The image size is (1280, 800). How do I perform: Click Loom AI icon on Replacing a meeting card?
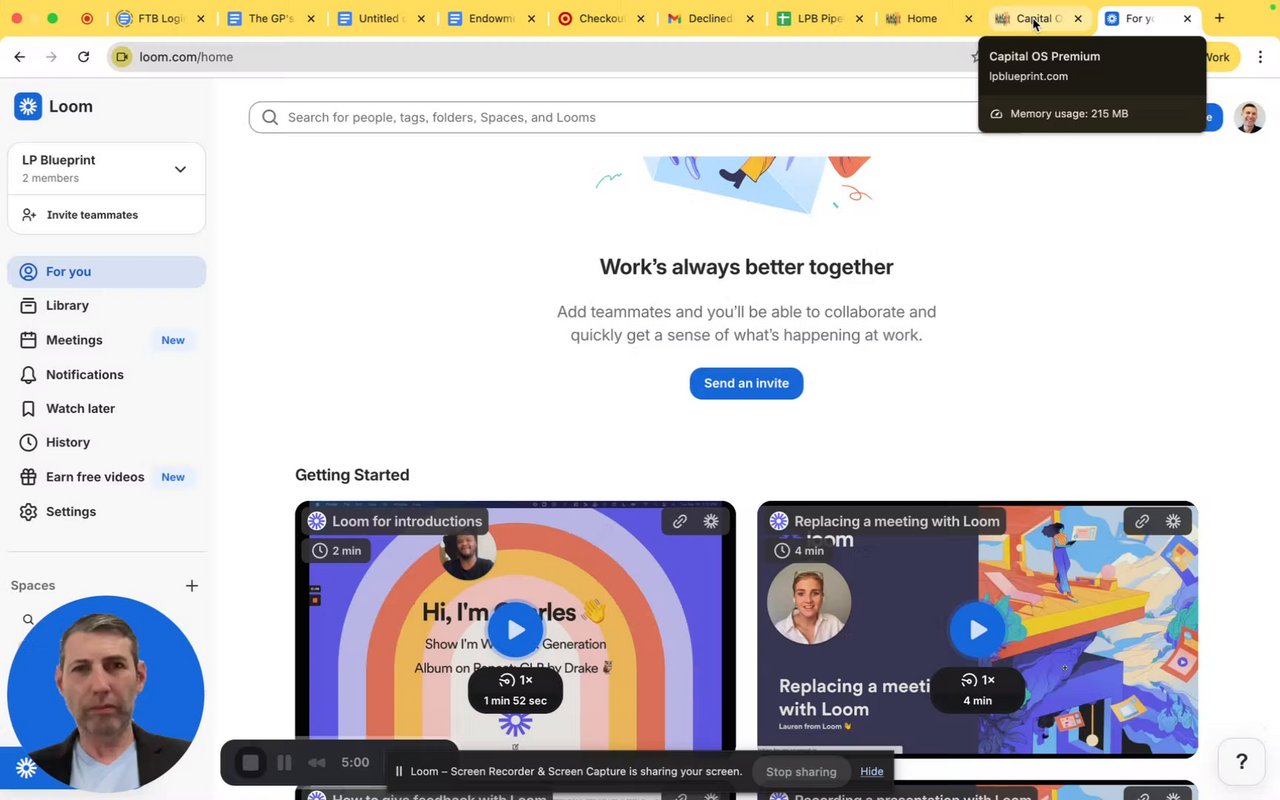click(1173, 521)
